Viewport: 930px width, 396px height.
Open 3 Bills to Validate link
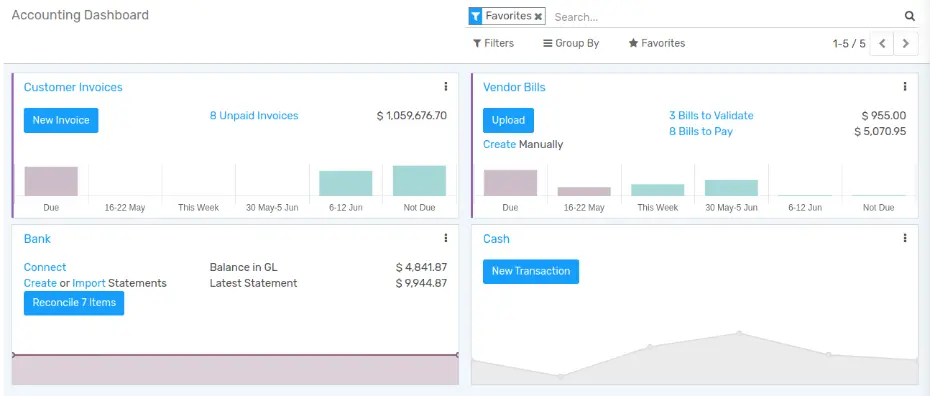711,116
